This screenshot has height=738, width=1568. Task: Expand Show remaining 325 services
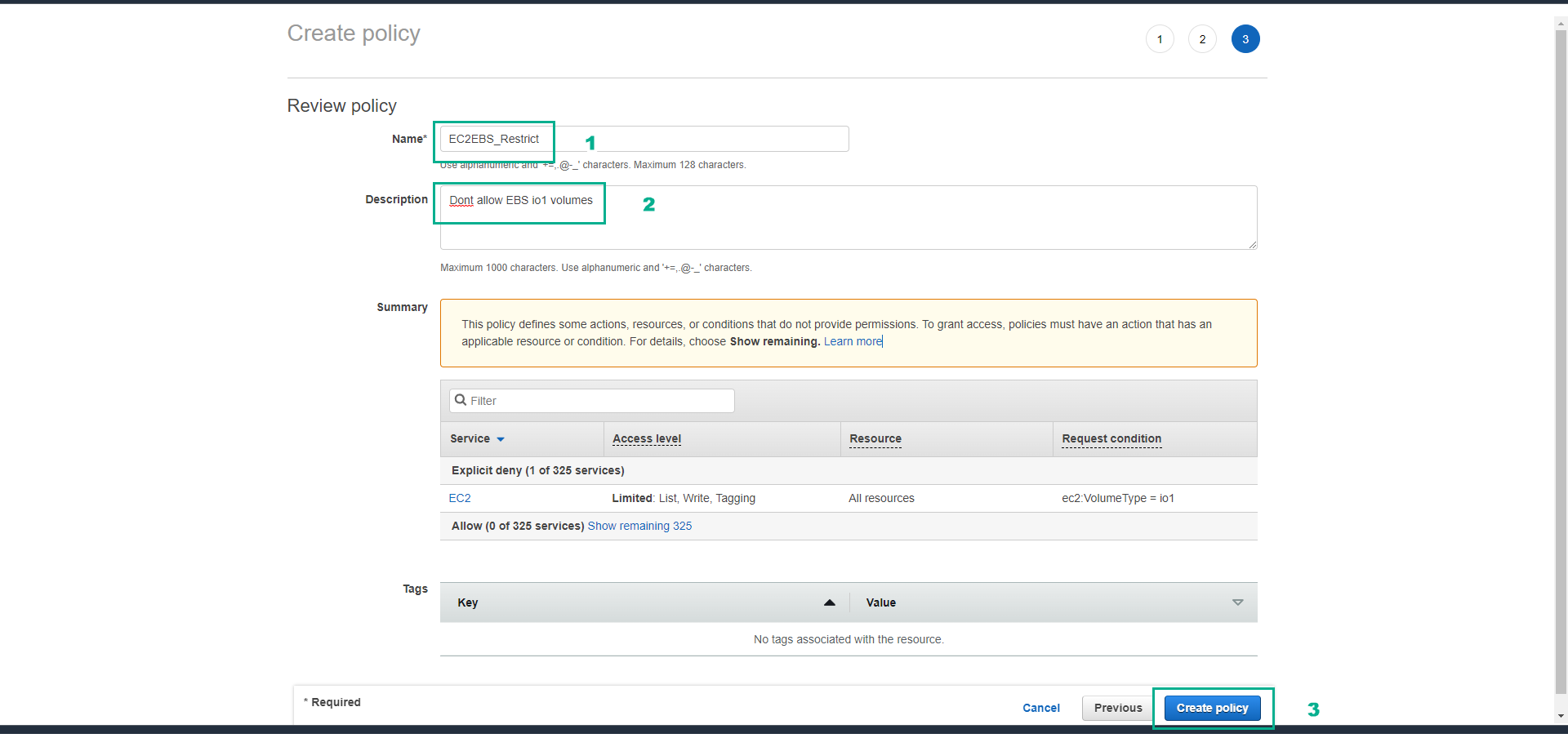pyautogui.click(x=639, y=526)
